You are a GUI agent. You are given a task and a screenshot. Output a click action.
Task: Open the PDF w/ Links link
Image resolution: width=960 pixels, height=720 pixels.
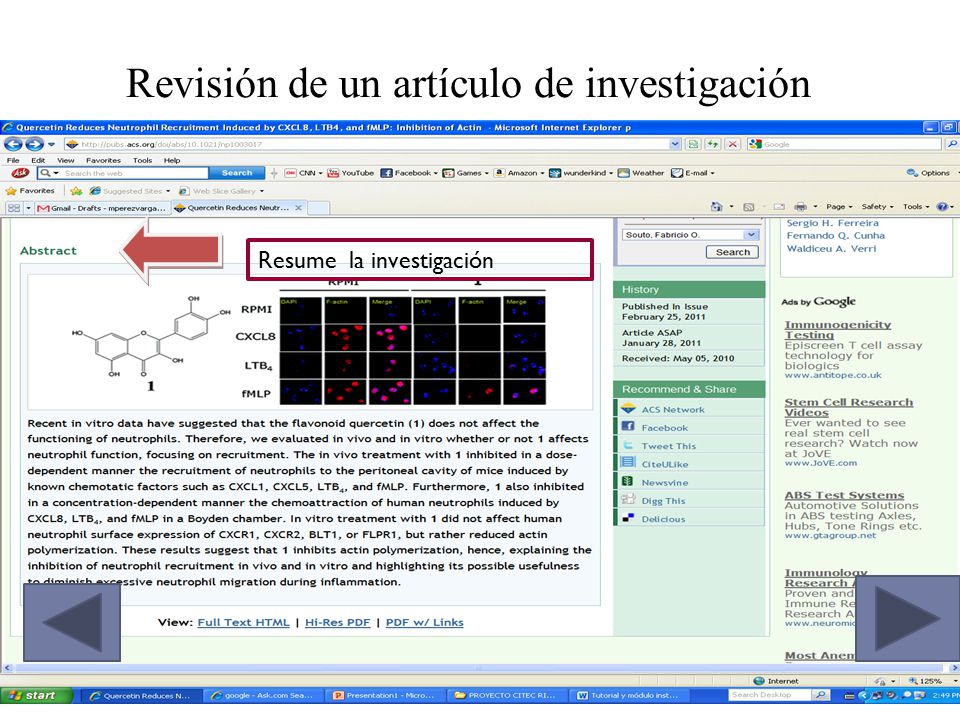pyautogui.click(x=424, y=623)
